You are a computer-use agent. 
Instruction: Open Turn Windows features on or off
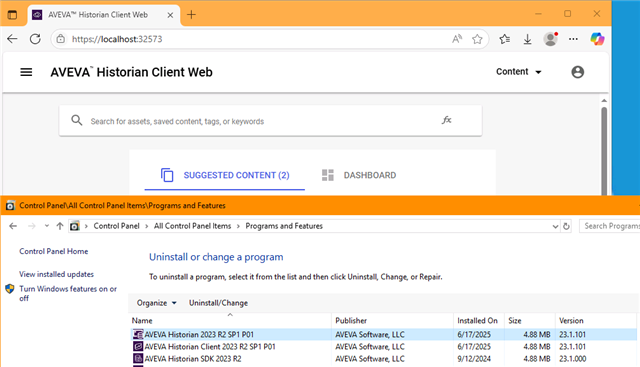pos(68,294)
